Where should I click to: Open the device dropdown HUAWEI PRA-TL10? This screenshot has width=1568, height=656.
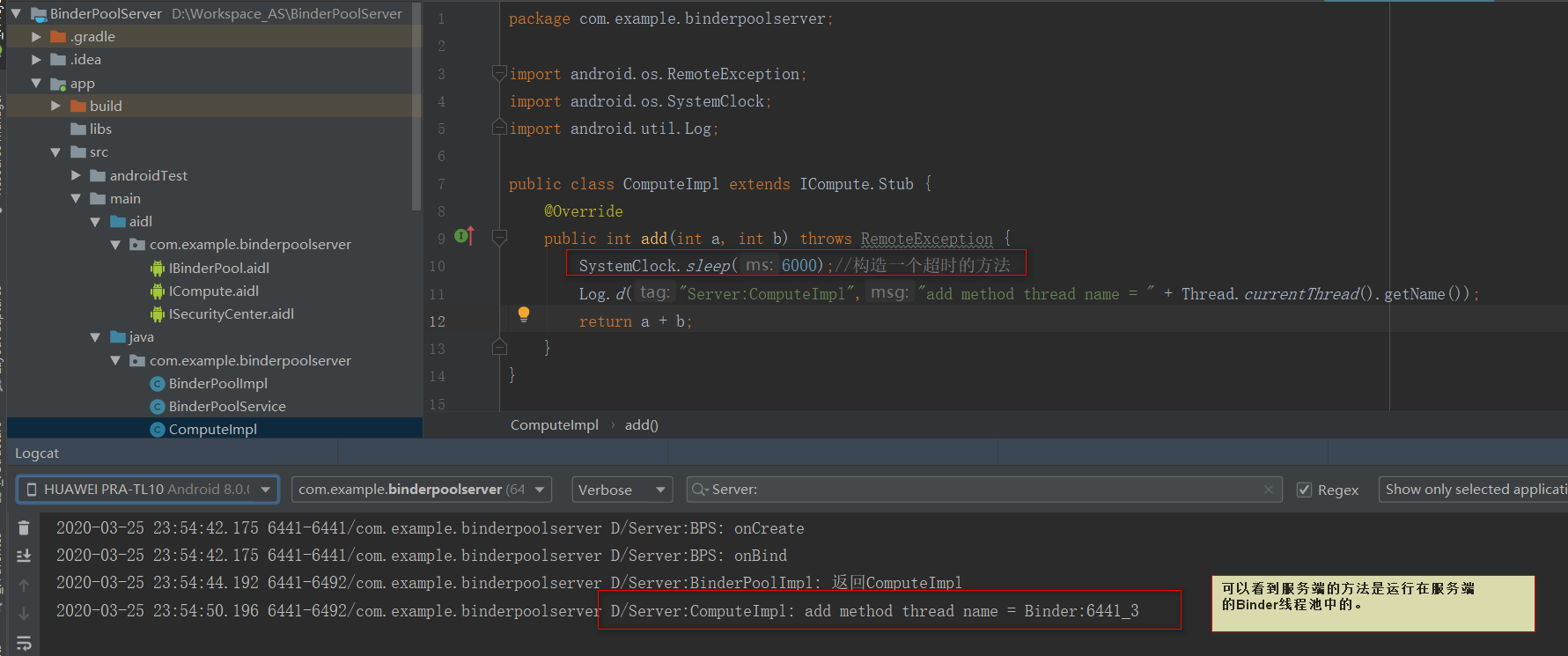click(x=148, y=490)
